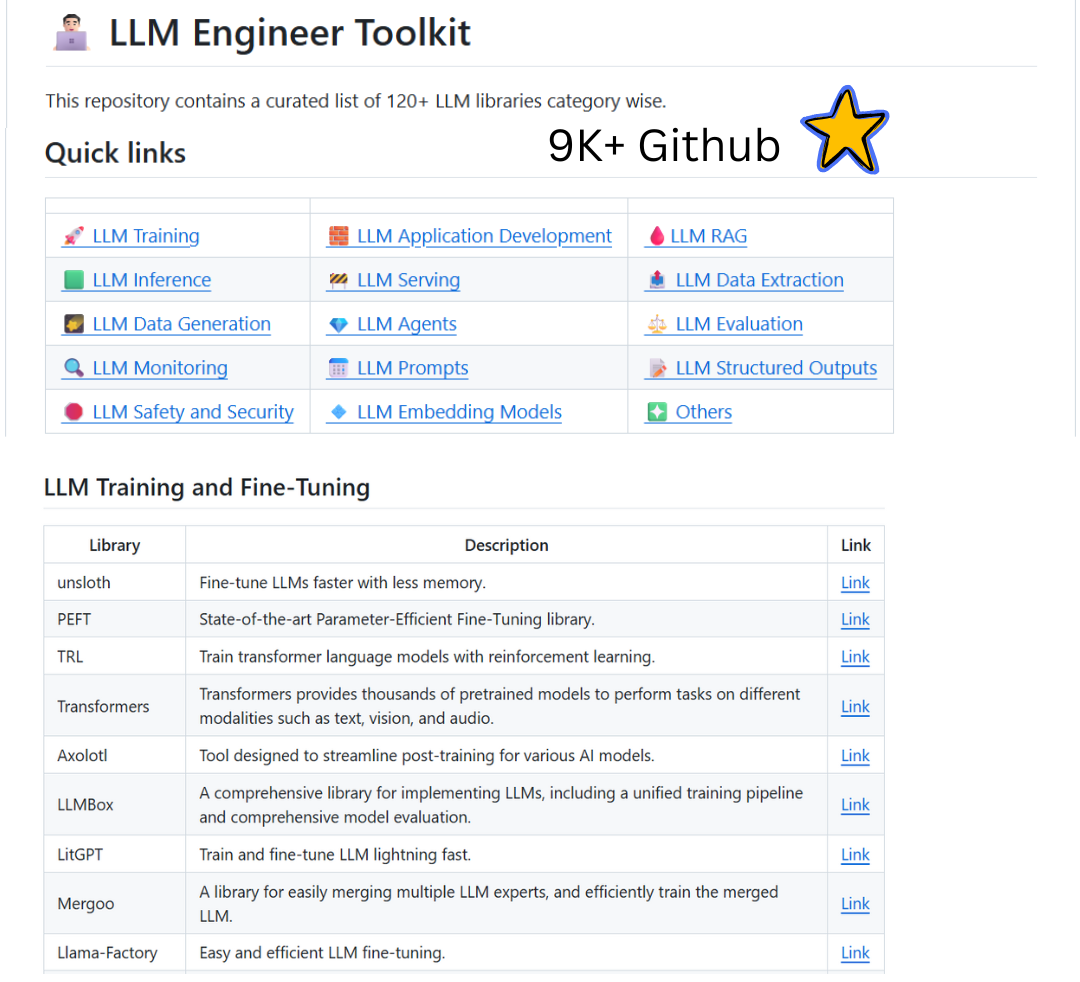Jump to LLM Agents section
1080x982 pixels.
406,324
